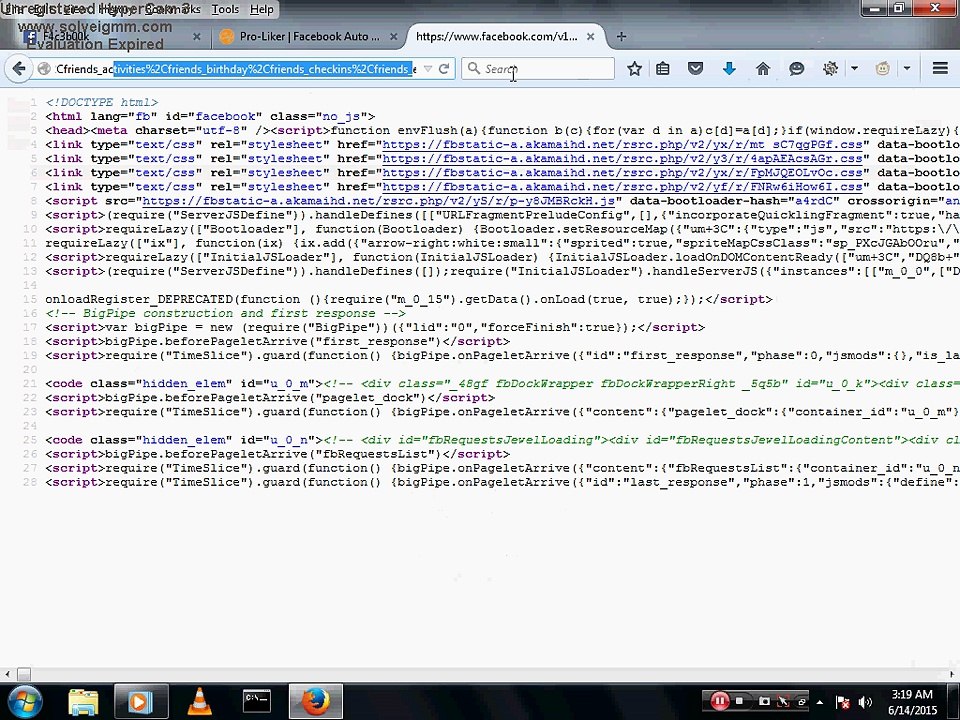
Task: Click the search magnifier icon
Action: coord(473,69)
